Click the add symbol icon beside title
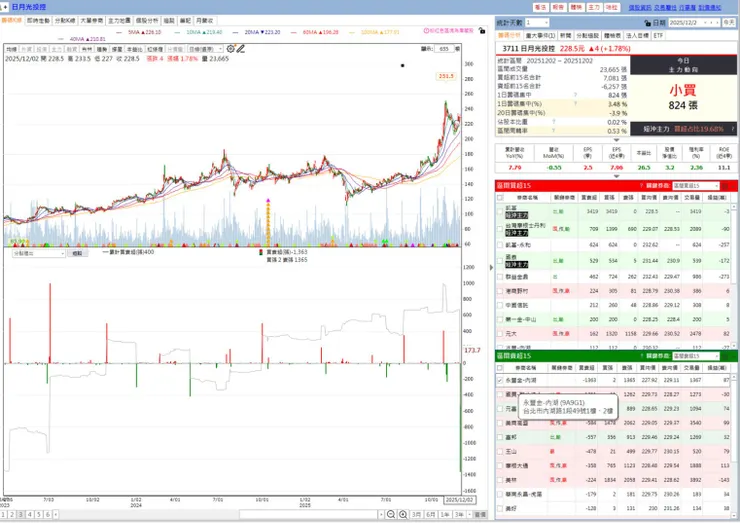This screenshot has height=523, width=740. pyautogui.click(x=4, y=7)
